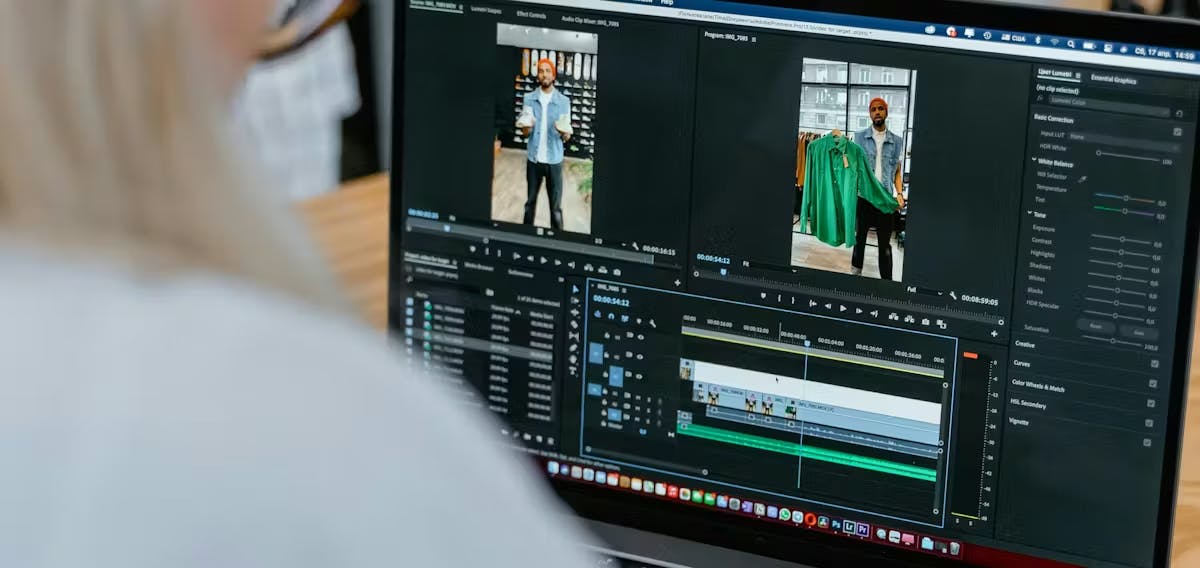
Task: Click Extract button in Program monitor
Action: (x=909, y=319)
